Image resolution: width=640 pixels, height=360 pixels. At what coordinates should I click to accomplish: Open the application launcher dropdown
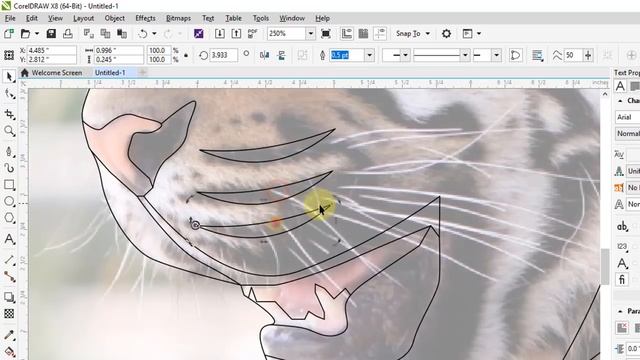pyautogui.click(x=478, y=33)
